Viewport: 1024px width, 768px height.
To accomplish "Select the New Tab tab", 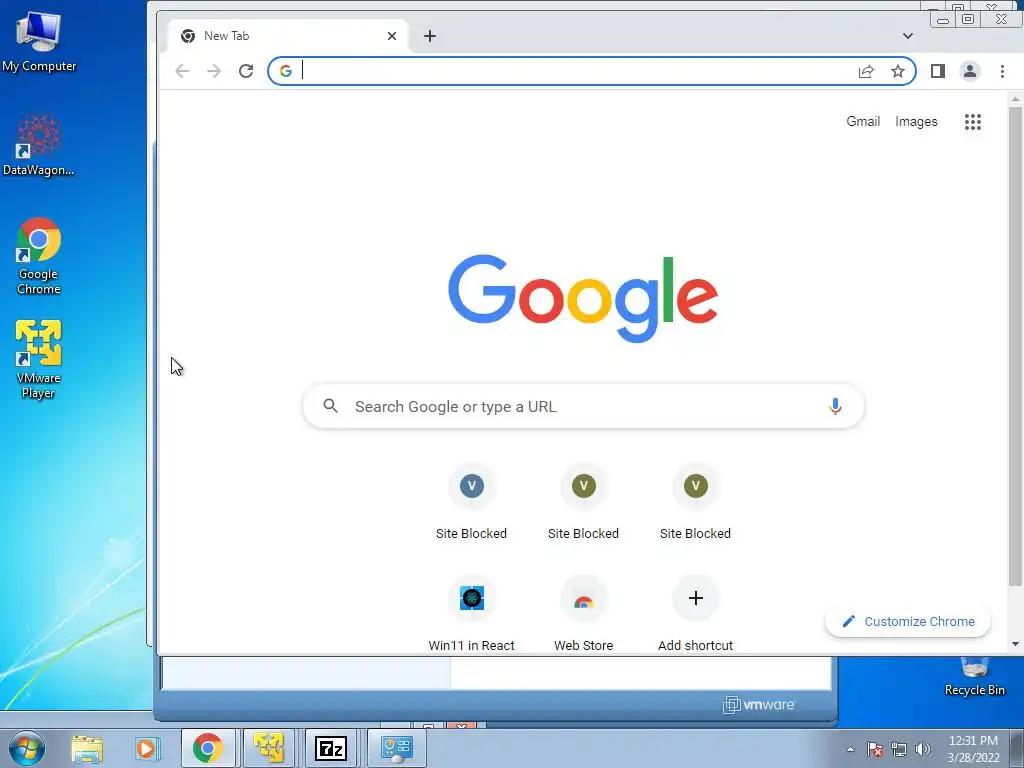I will tap(287, 36).
